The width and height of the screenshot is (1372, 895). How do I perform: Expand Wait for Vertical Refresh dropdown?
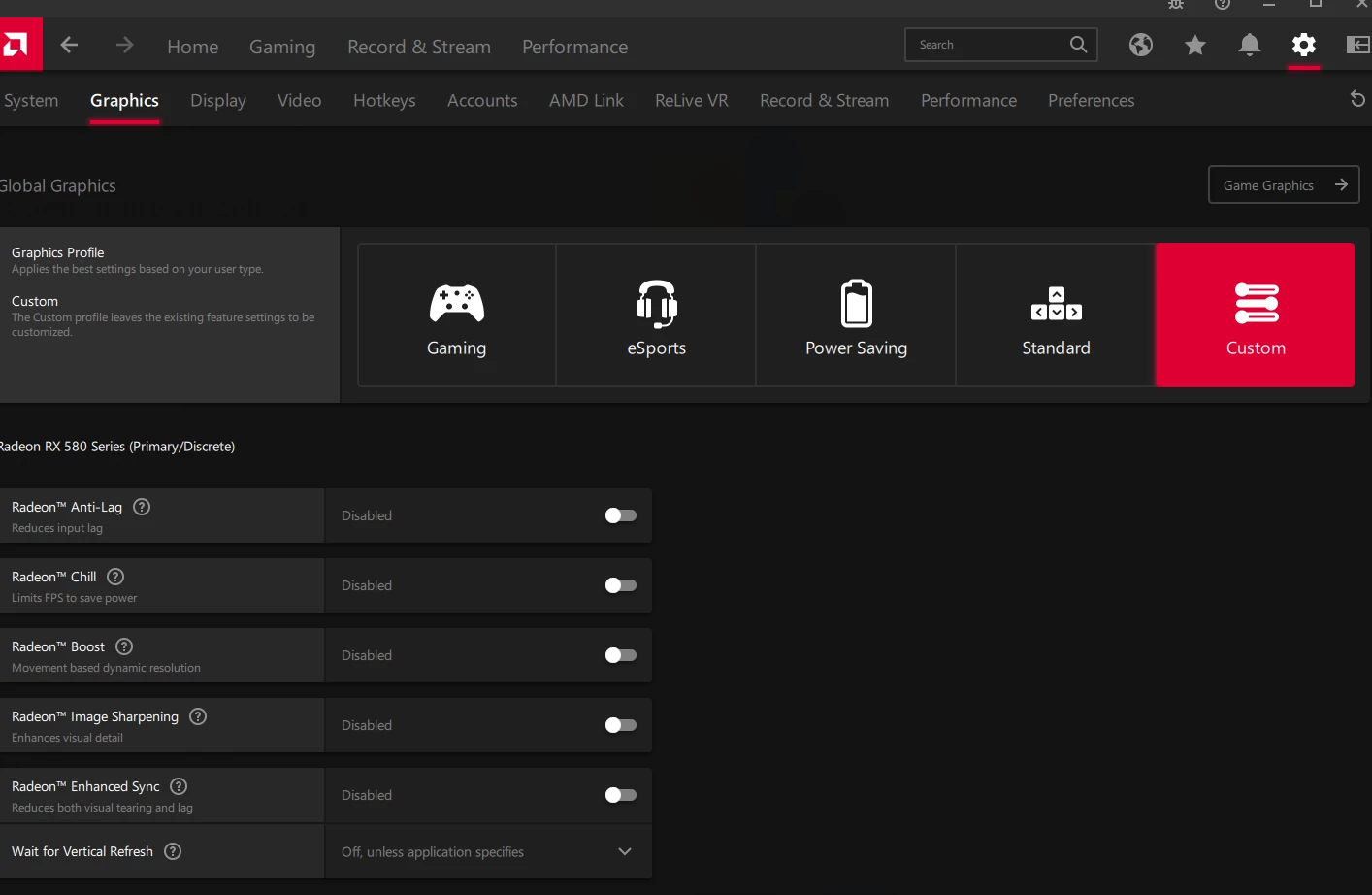click(x=488, y=851)
